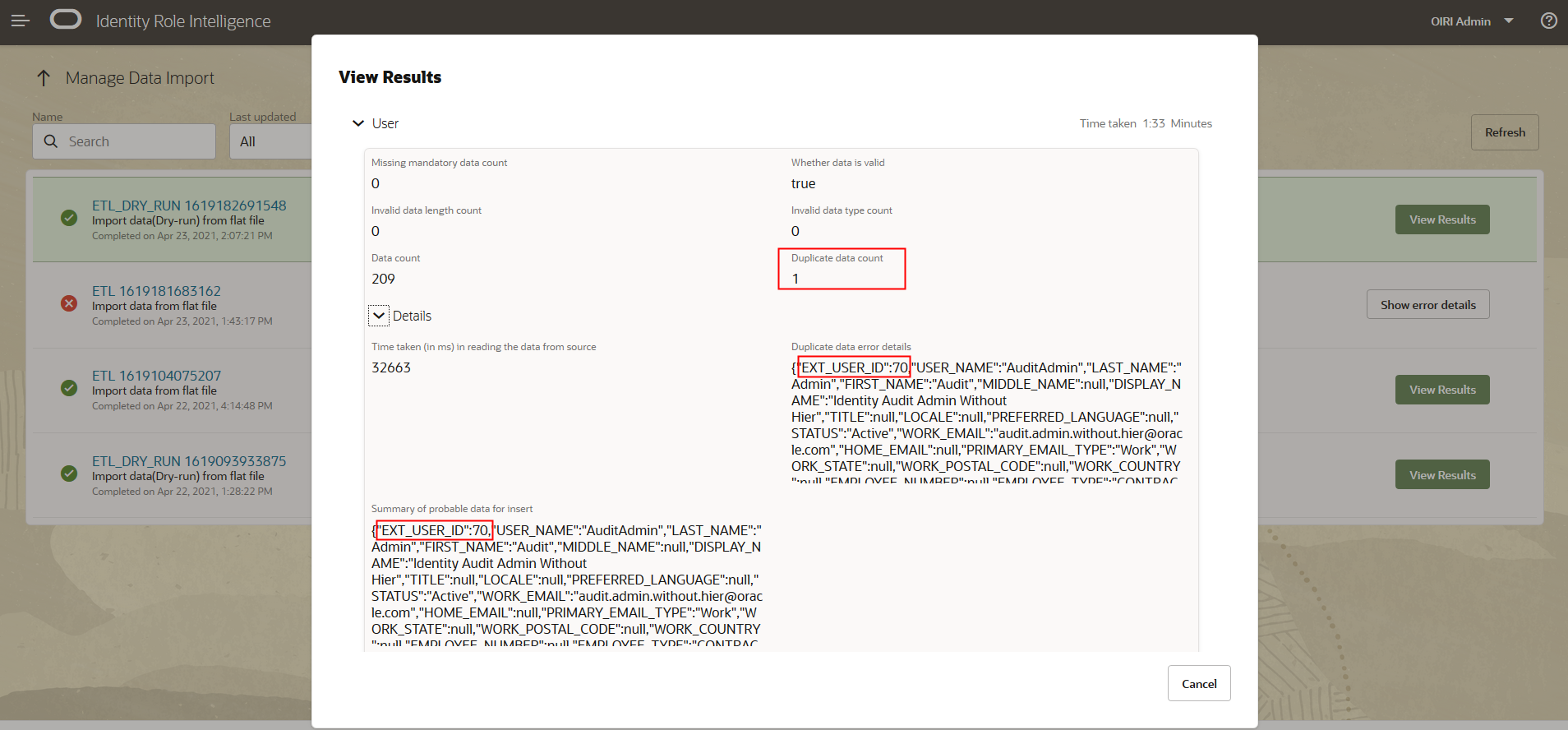Open the OIRI Admin user dropdown

click(x=1472, y=21)
